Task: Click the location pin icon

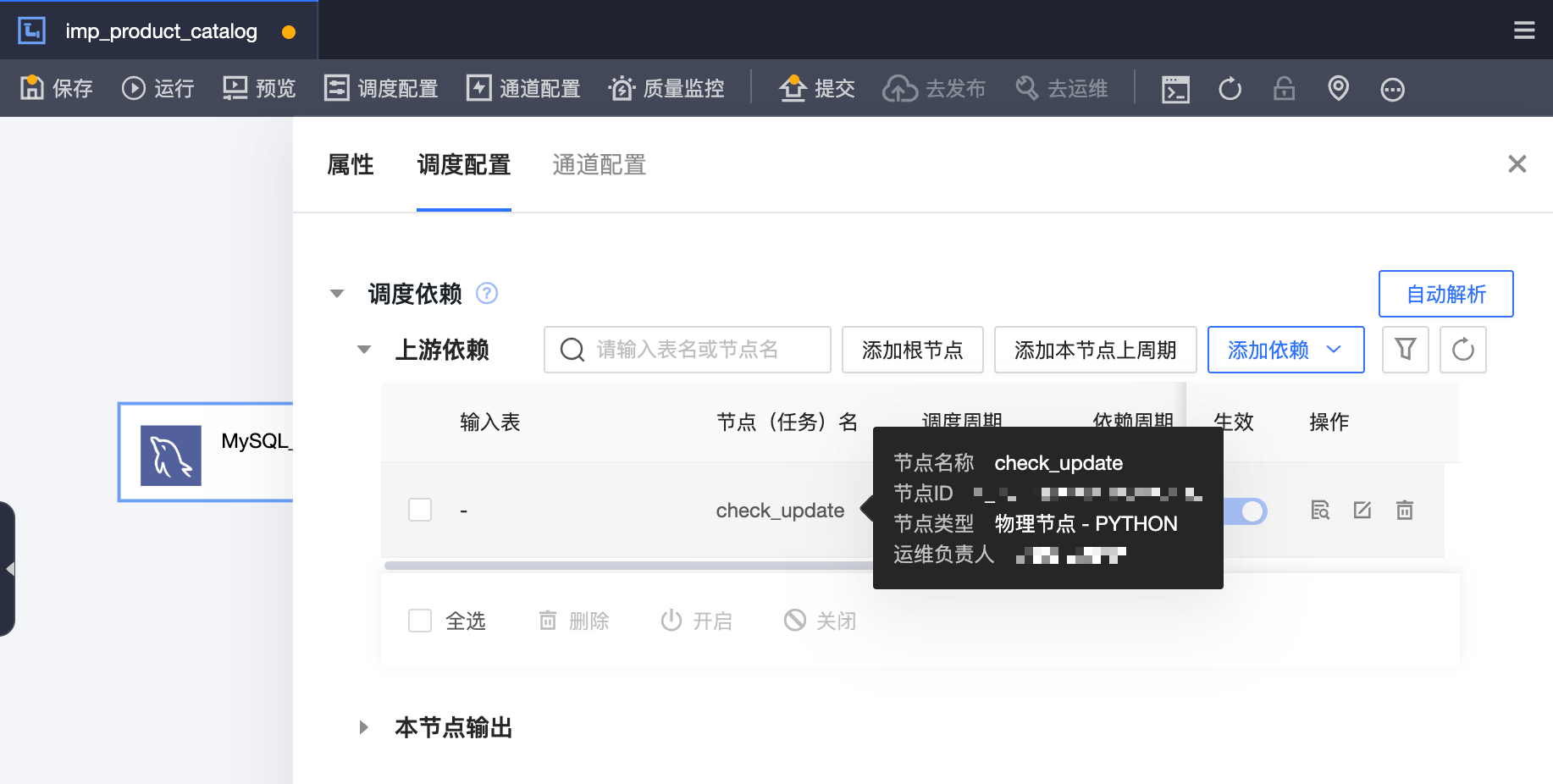Action: tap(1338, 88)
